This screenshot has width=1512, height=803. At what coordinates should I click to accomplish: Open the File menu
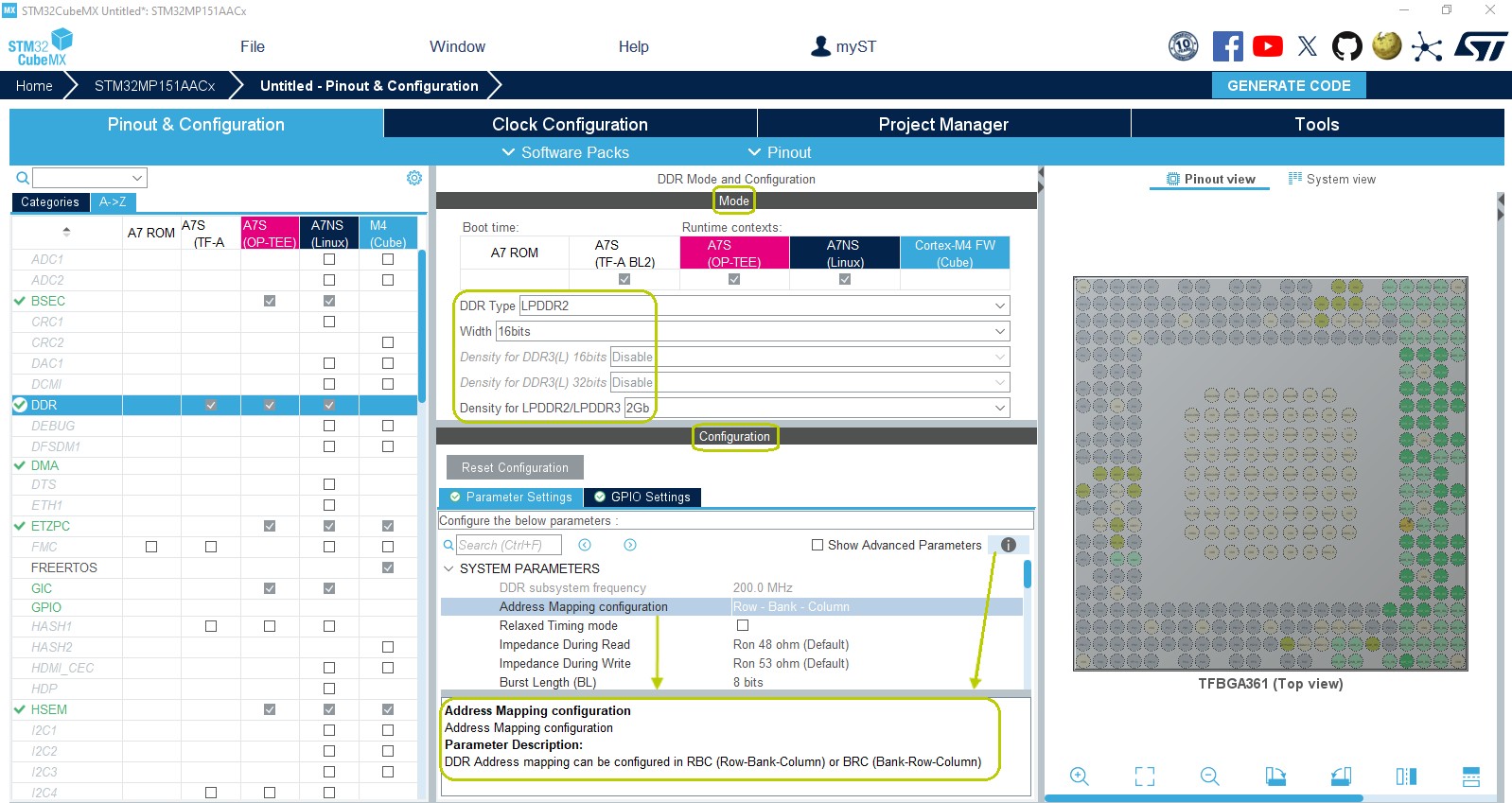coord(253,46)
